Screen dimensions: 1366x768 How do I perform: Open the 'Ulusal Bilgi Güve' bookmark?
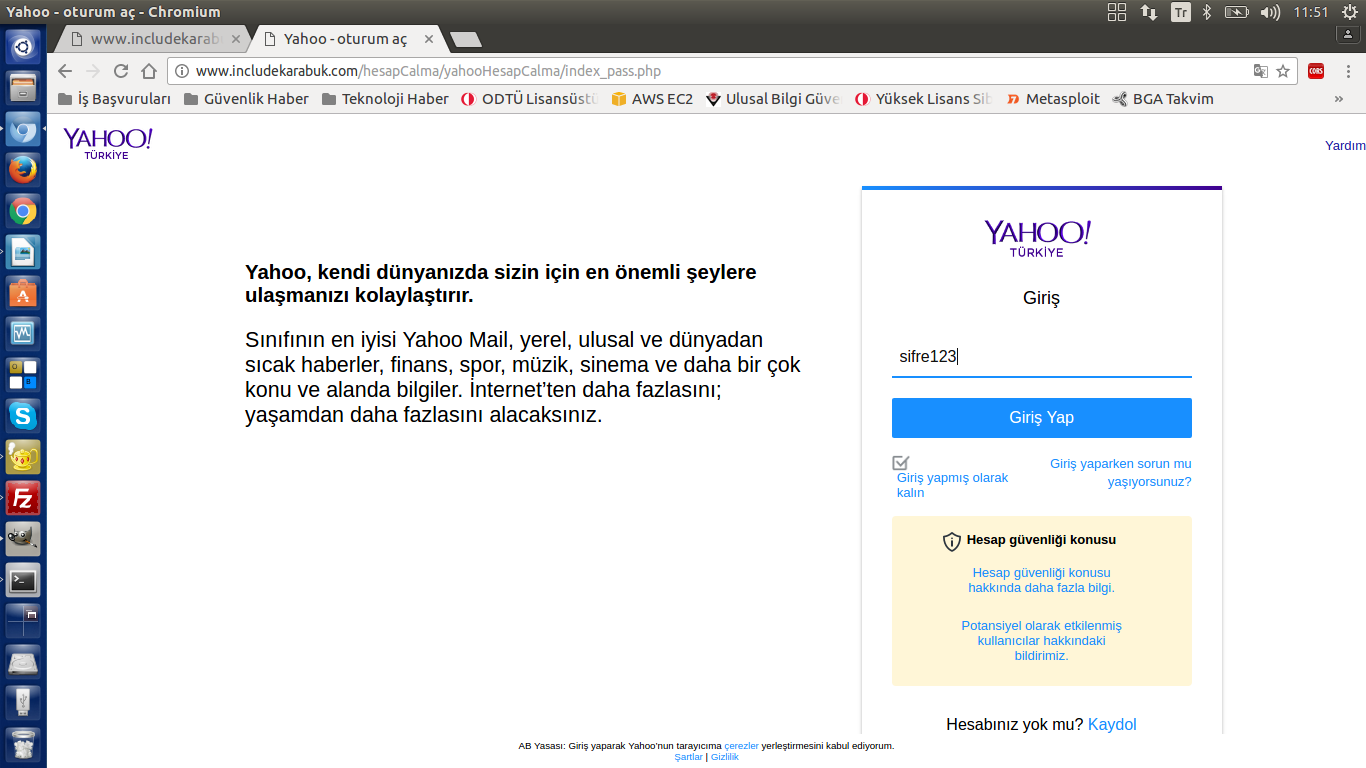[x=774, y=99]
